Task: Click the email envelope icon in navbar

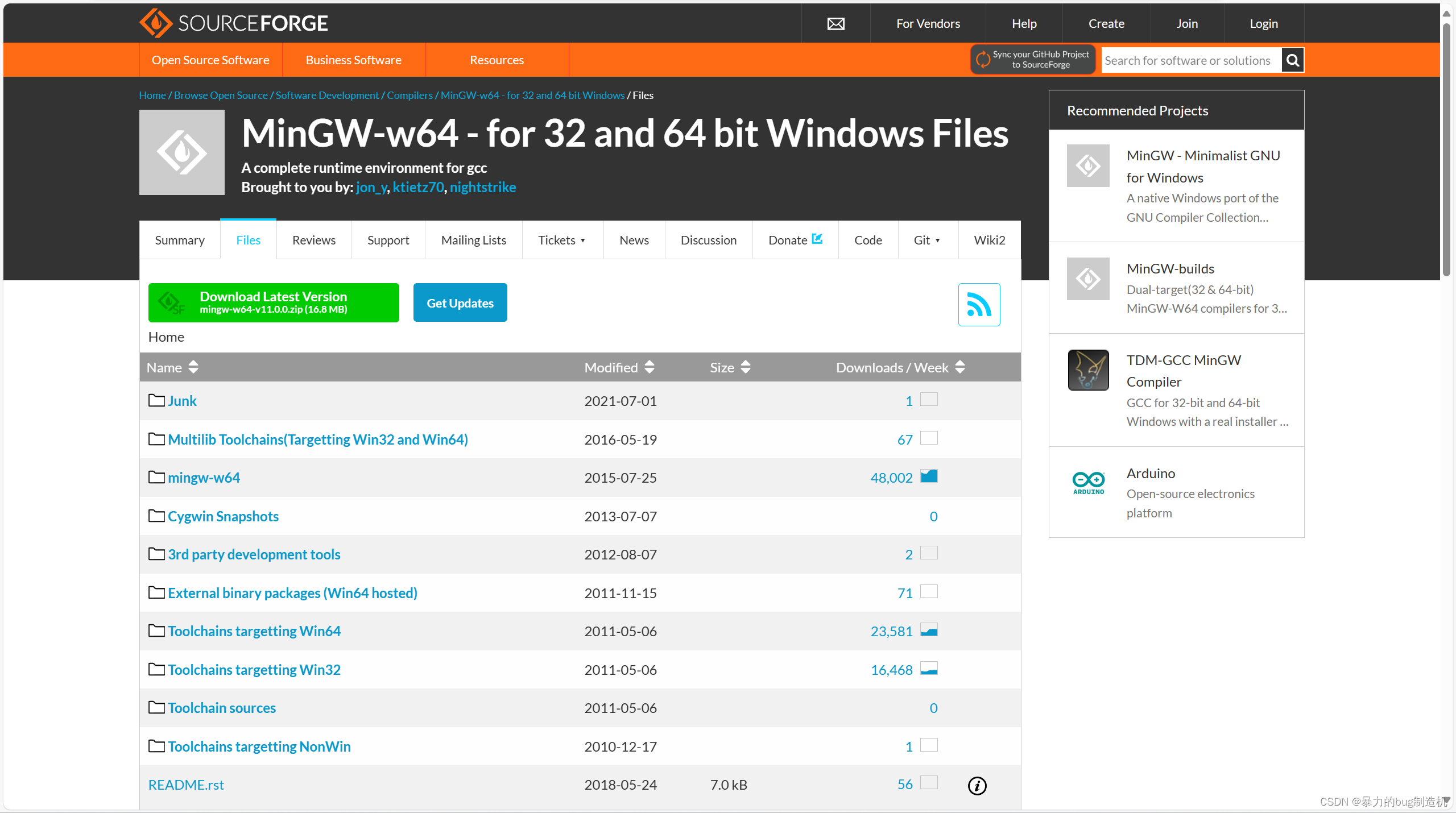Action: pos(836,22)
